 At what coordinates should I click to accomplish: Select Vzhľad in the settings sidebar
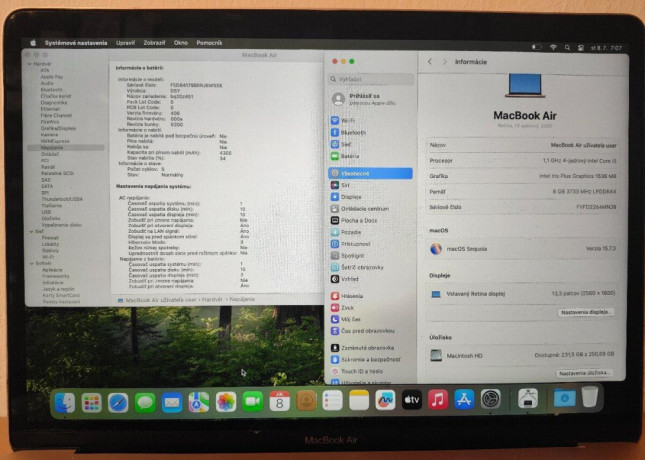point(344,279)
